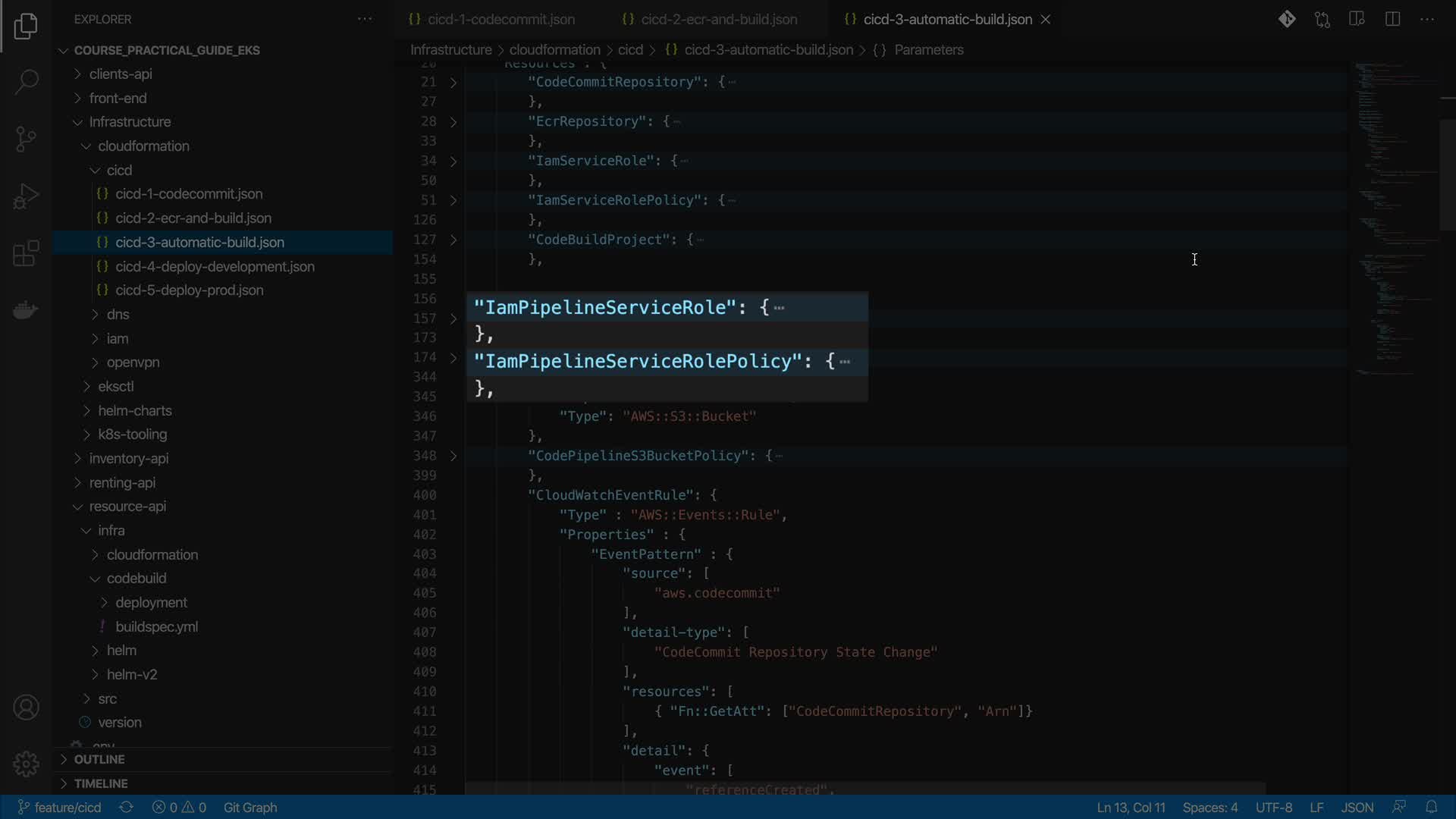Collapse the resource-api folder
1456x819 pixels.
coord(127,506)
